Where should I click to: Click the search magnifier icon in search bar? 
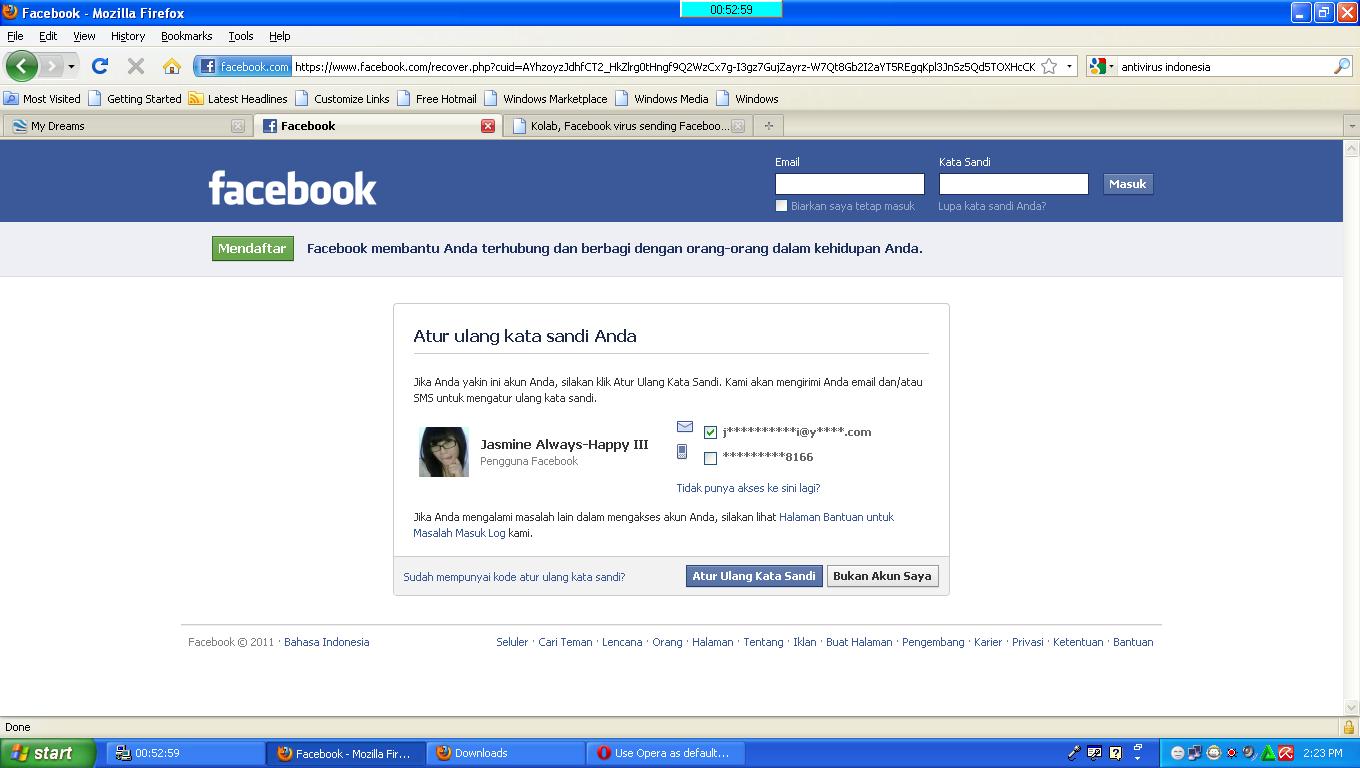click(x=1342, y=66)
